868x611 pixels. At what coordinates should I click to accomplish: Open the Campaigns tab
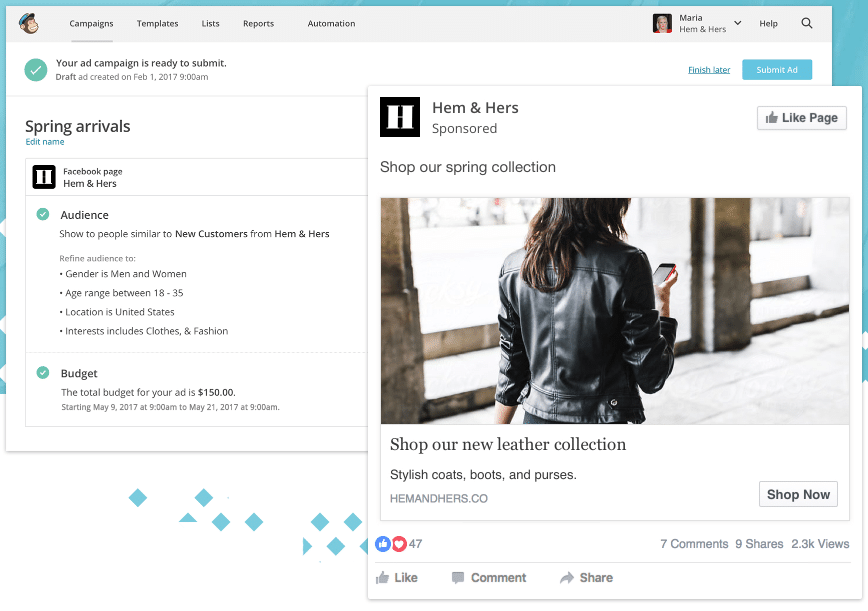pos(91,23)
